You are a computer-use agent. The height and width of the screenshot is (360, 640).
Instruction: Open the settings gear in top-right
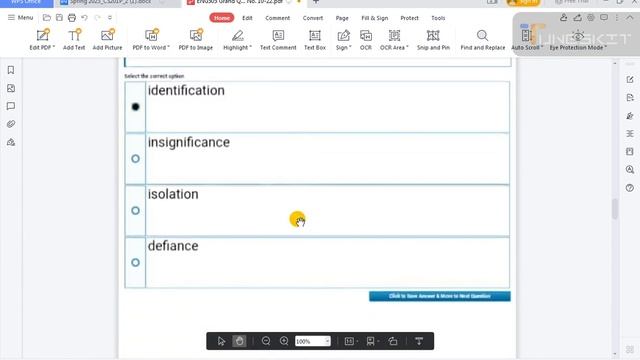[591, 18]
